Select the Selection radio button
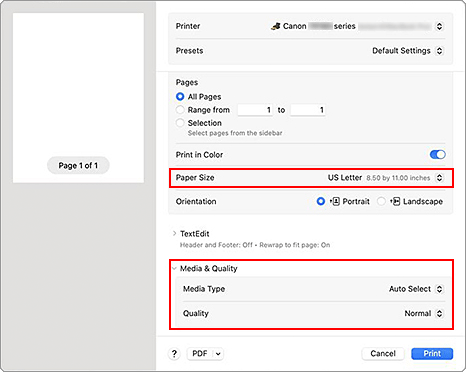Screen dimensions: 466x372 click(x=180, y=123)
